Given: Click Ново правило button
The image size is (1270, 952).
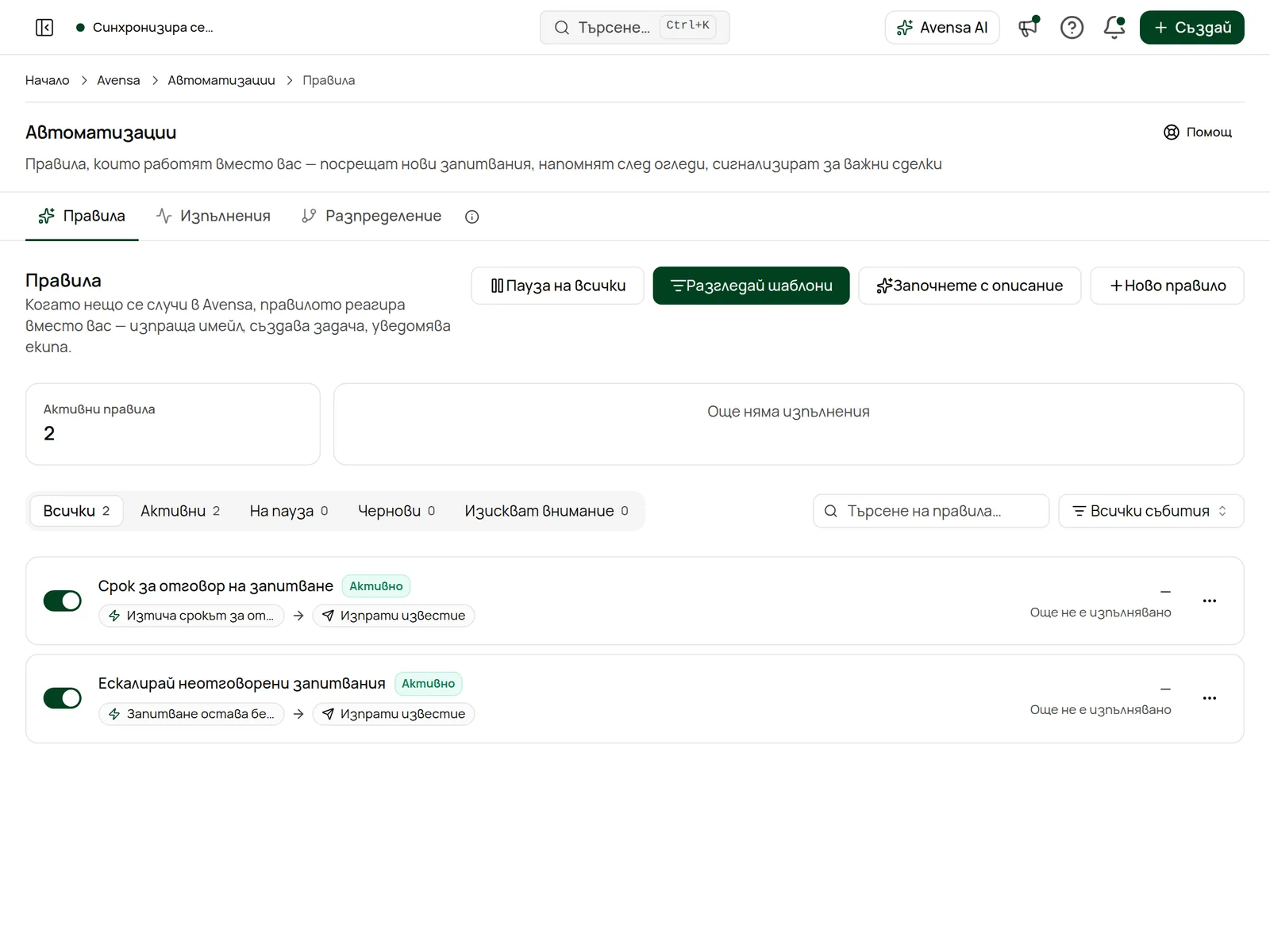Looking at the screenshot, I should point(1168,286).
